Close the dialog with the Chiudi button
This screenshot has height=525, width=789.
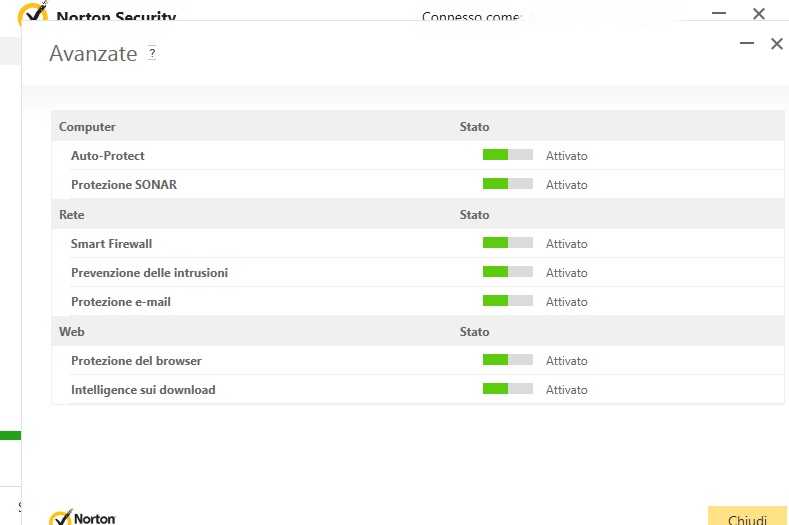(x=747, y=516)
